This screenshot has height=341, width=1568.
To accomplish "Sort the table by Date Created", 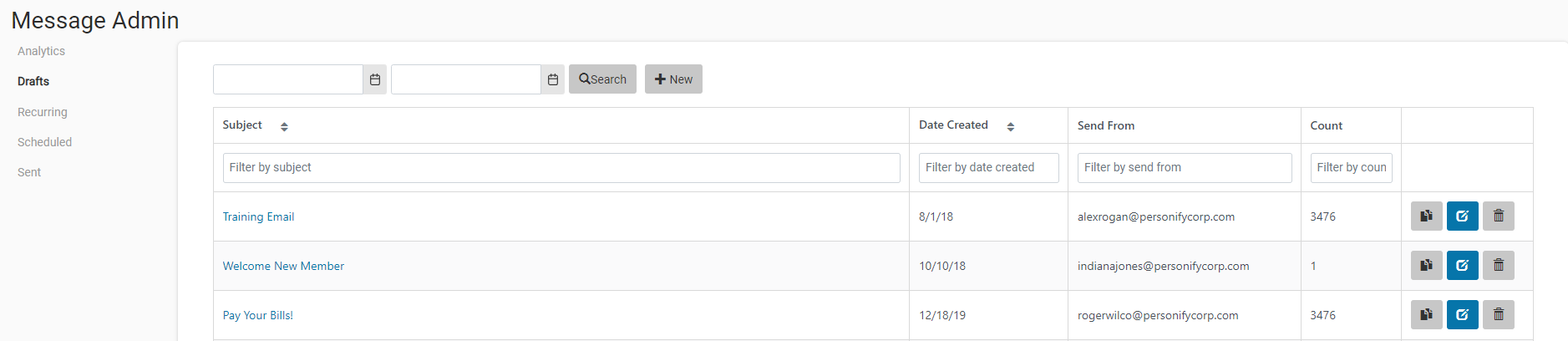I will (x=1010, y=126).
